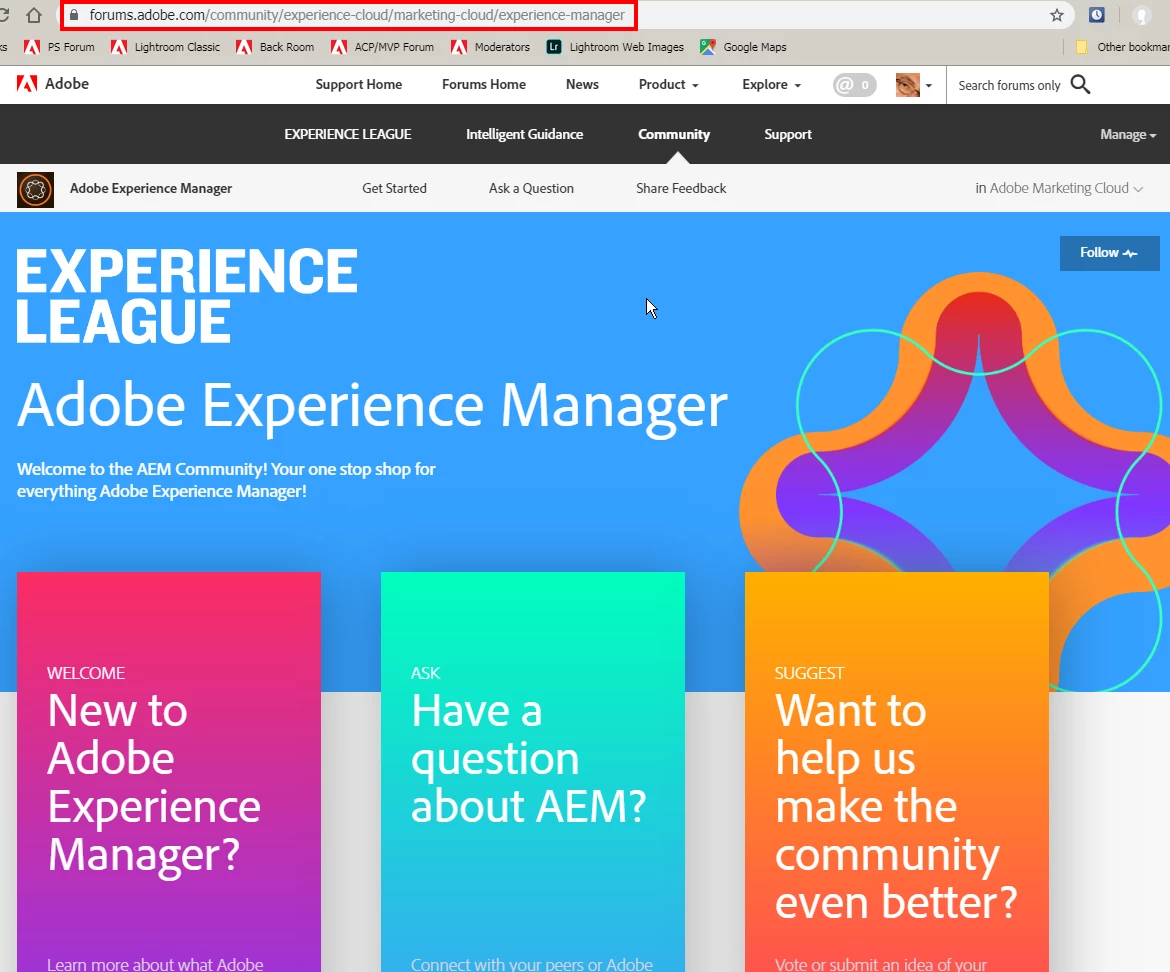Select the EXPERIENCE LEAGUE tab
1170x972 pixels.
tap(348, 134)
